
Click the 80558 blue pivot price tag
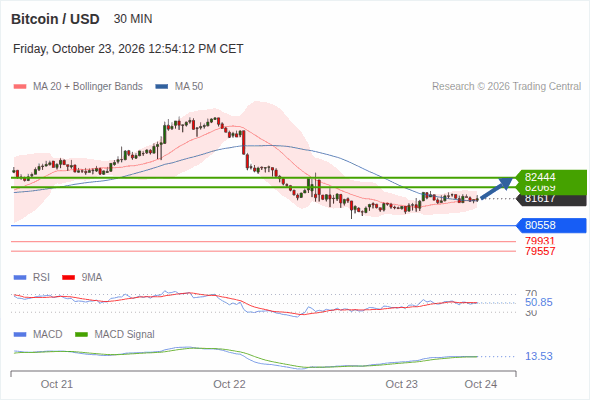551,225
